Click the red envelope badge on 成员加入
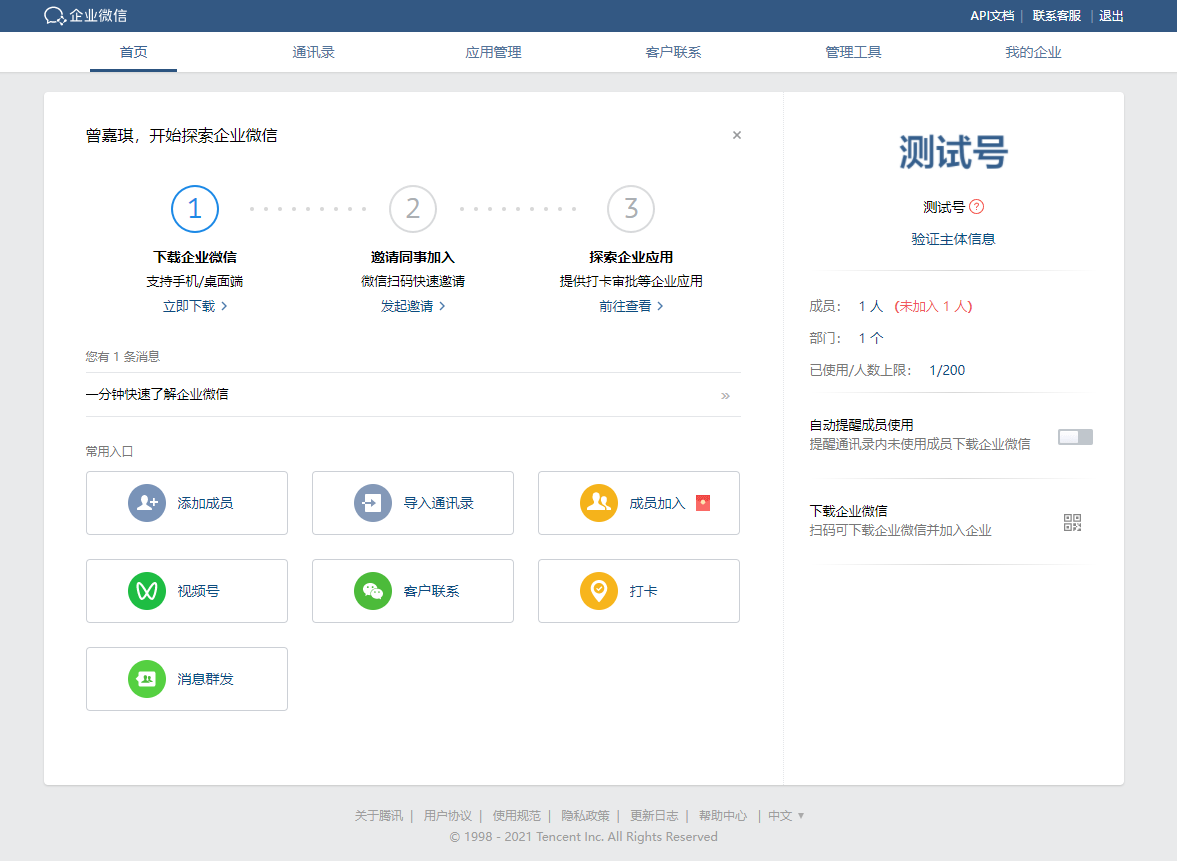The image size is (1177, 861). 703,503
